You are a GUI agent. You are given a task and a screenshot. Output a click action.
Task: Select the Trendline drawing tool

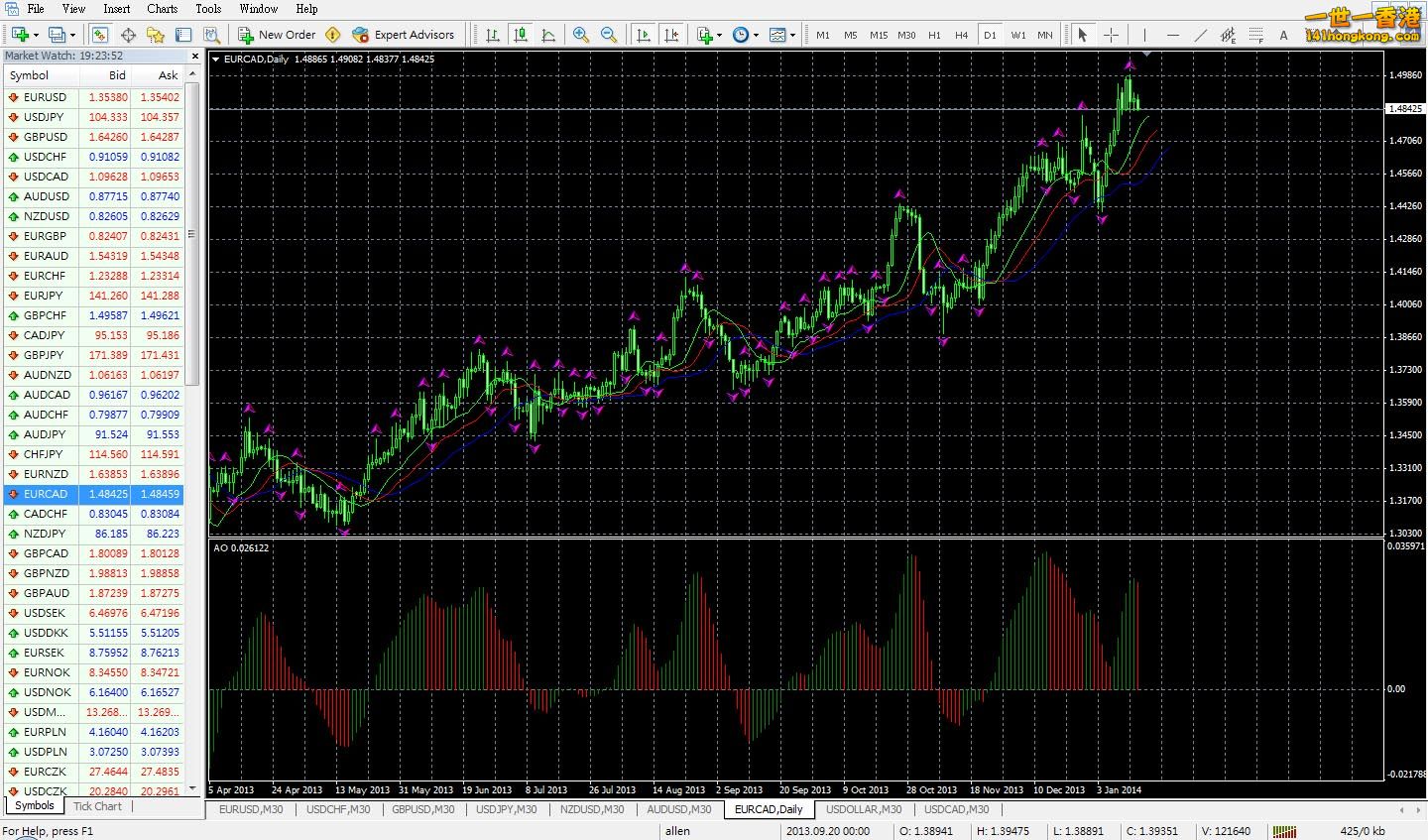coord(1200,35)
